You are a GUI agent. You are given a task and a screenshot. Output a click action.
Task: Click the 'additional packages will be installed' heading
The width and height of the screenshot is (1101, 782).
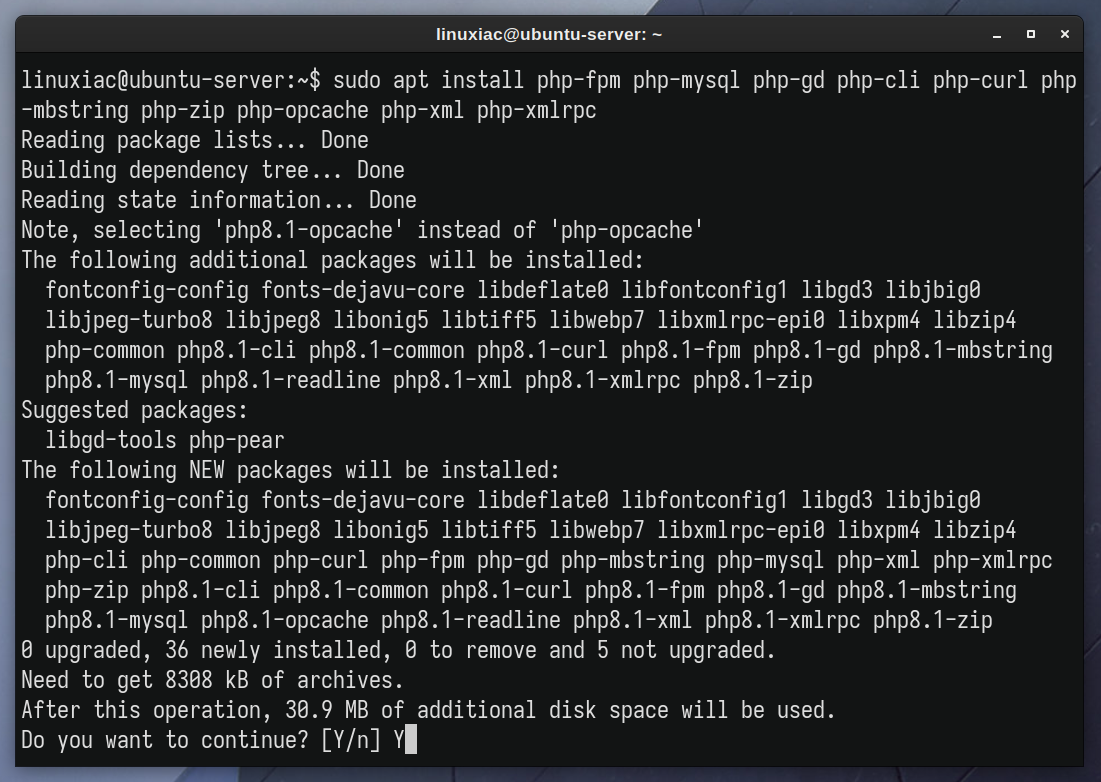point(332,260)
